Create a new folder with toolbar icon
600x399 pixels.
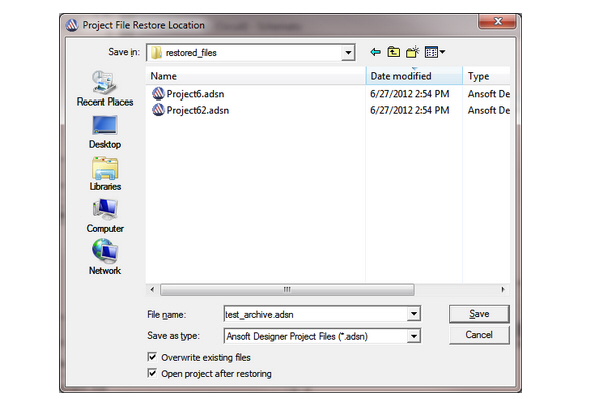click(x=412, y=52)
